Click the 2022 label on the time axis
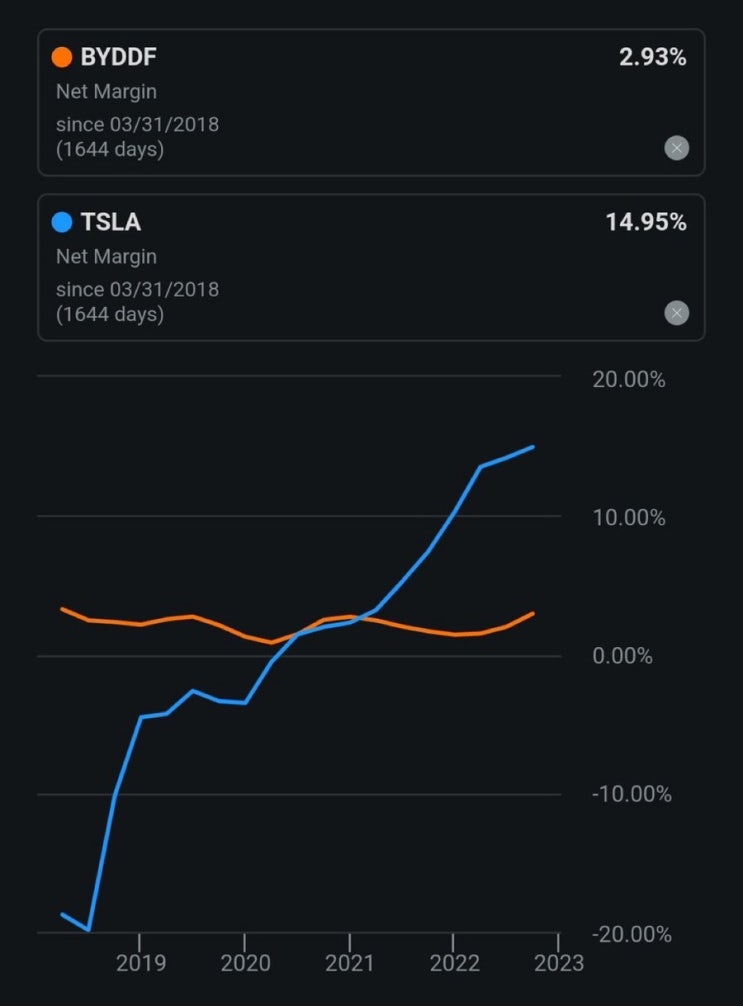 click(x=453, y=964)
